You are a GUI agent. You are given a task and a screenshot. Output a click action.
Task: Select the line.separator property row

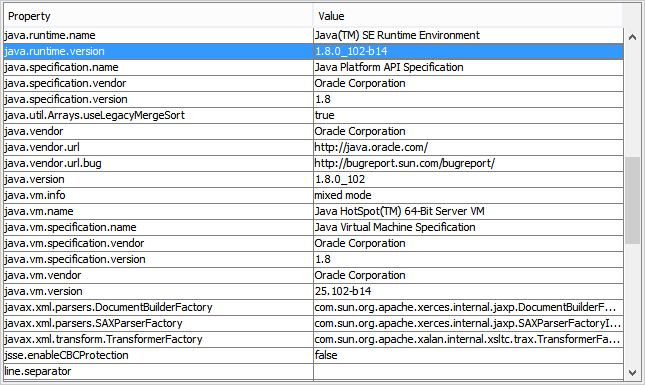[x=313, y=372]
